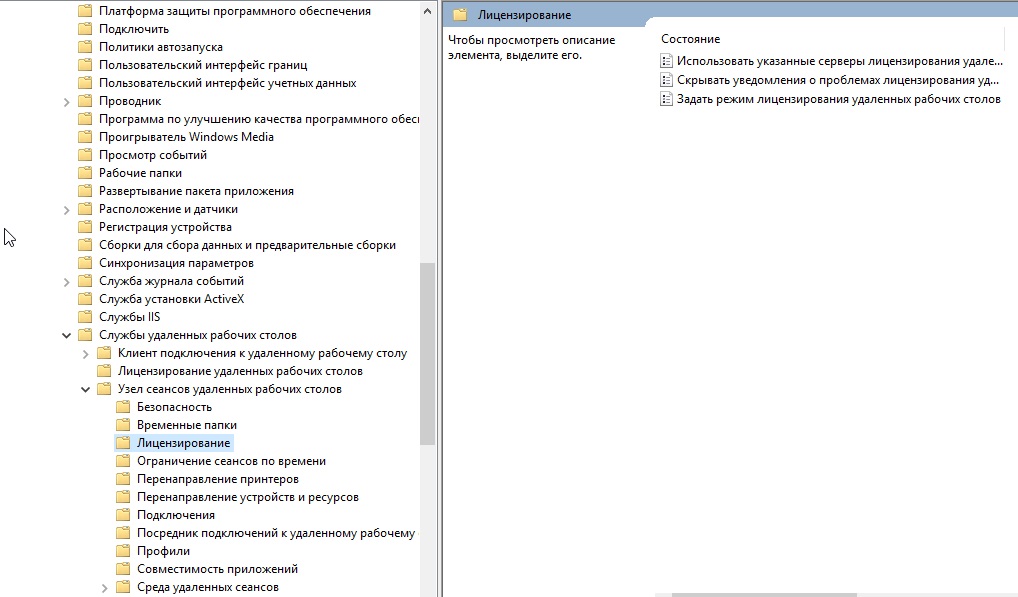Viewport: 1018px width, 597px height.
Task: Click the «Состояние» column header
Action: click(x=690, y=39)
